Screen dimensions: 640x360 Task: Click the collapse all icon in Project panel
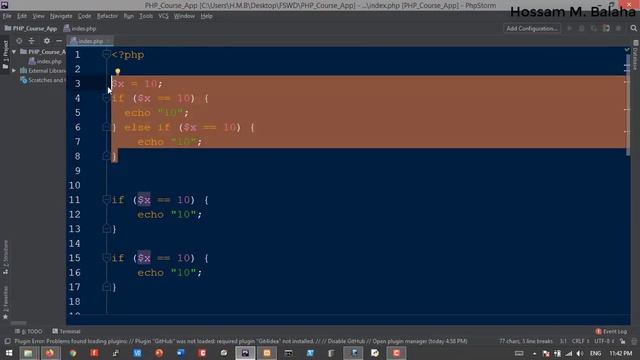[x=31, y=41]
